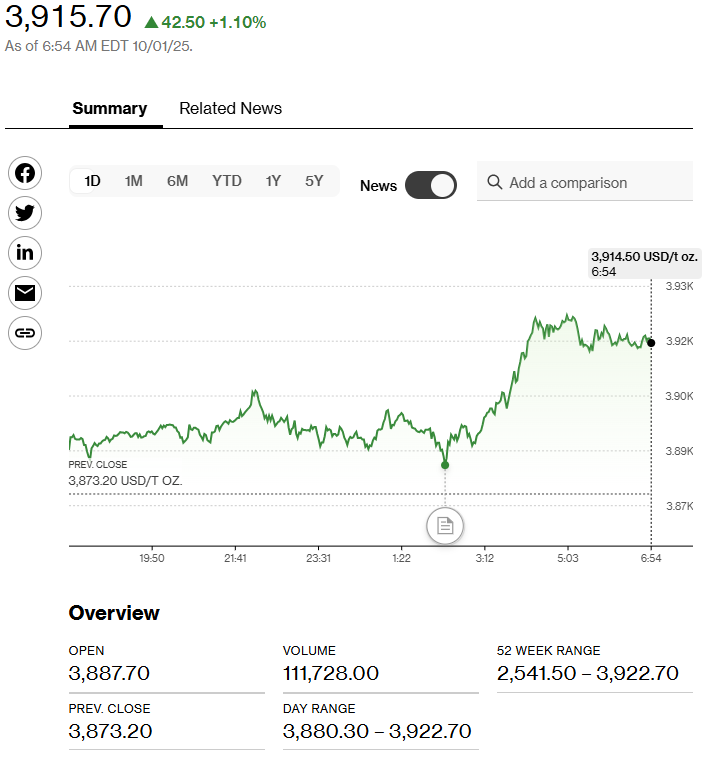715x757 pixels.
Task: Click the green low-point dot on chart
Action: click(445, 465)
